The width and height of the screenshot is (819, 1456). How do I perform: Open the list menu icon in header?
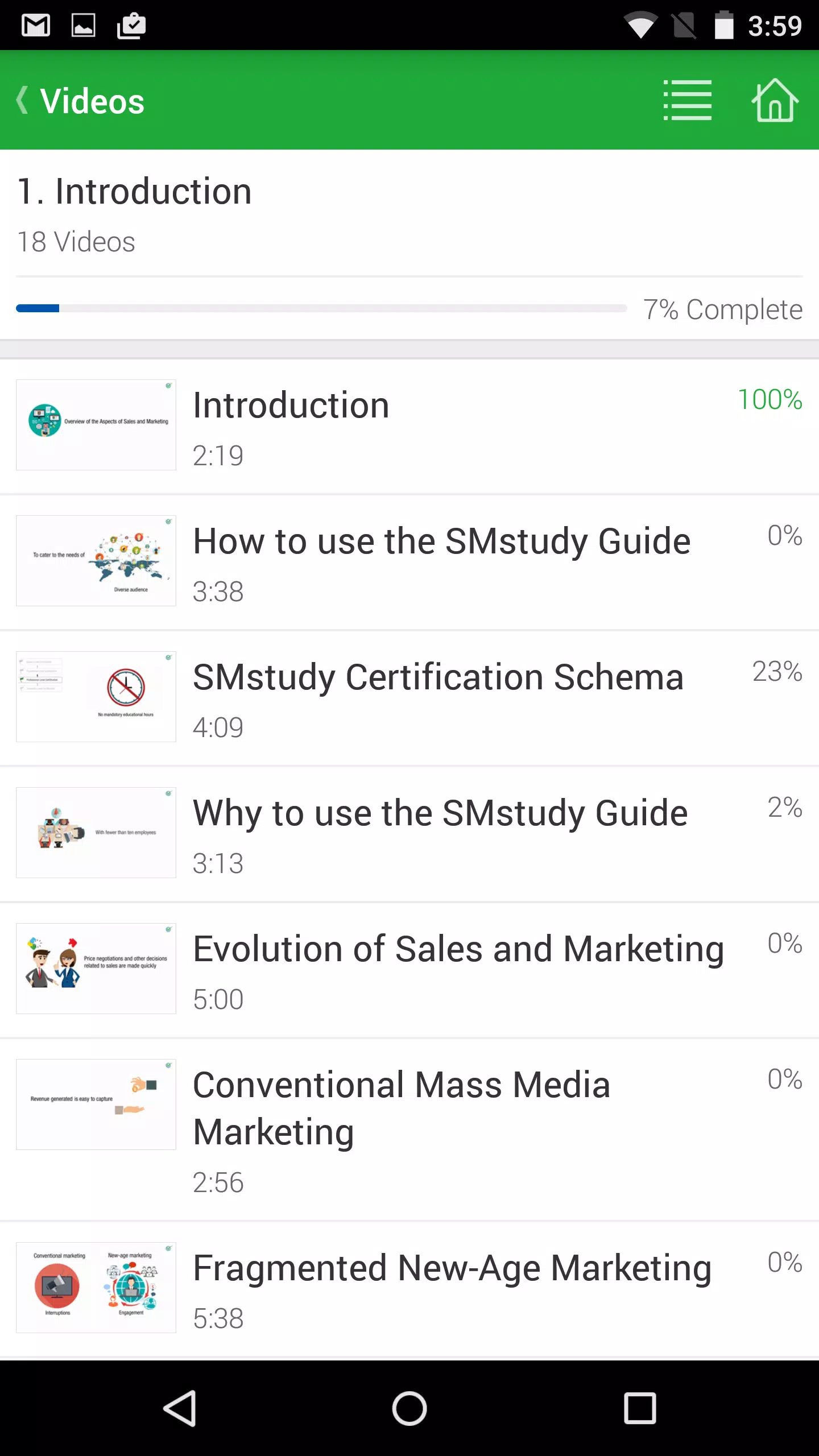687,100
